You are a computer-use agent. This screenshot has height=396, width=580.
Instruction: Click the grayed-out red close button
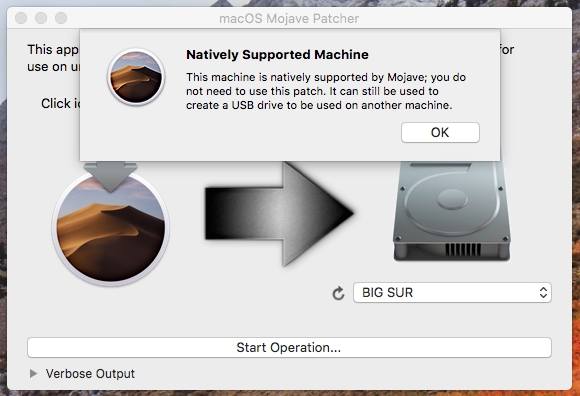(21, 18)
